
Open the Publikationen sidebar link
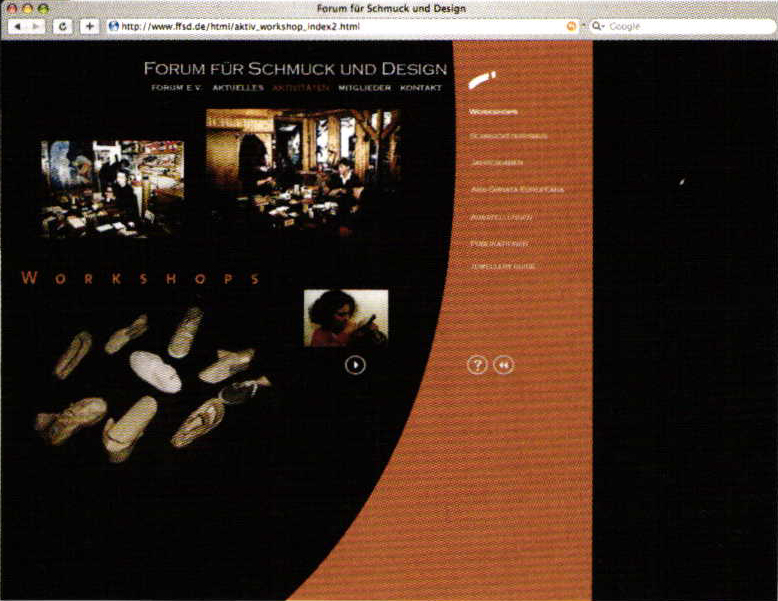499,243
